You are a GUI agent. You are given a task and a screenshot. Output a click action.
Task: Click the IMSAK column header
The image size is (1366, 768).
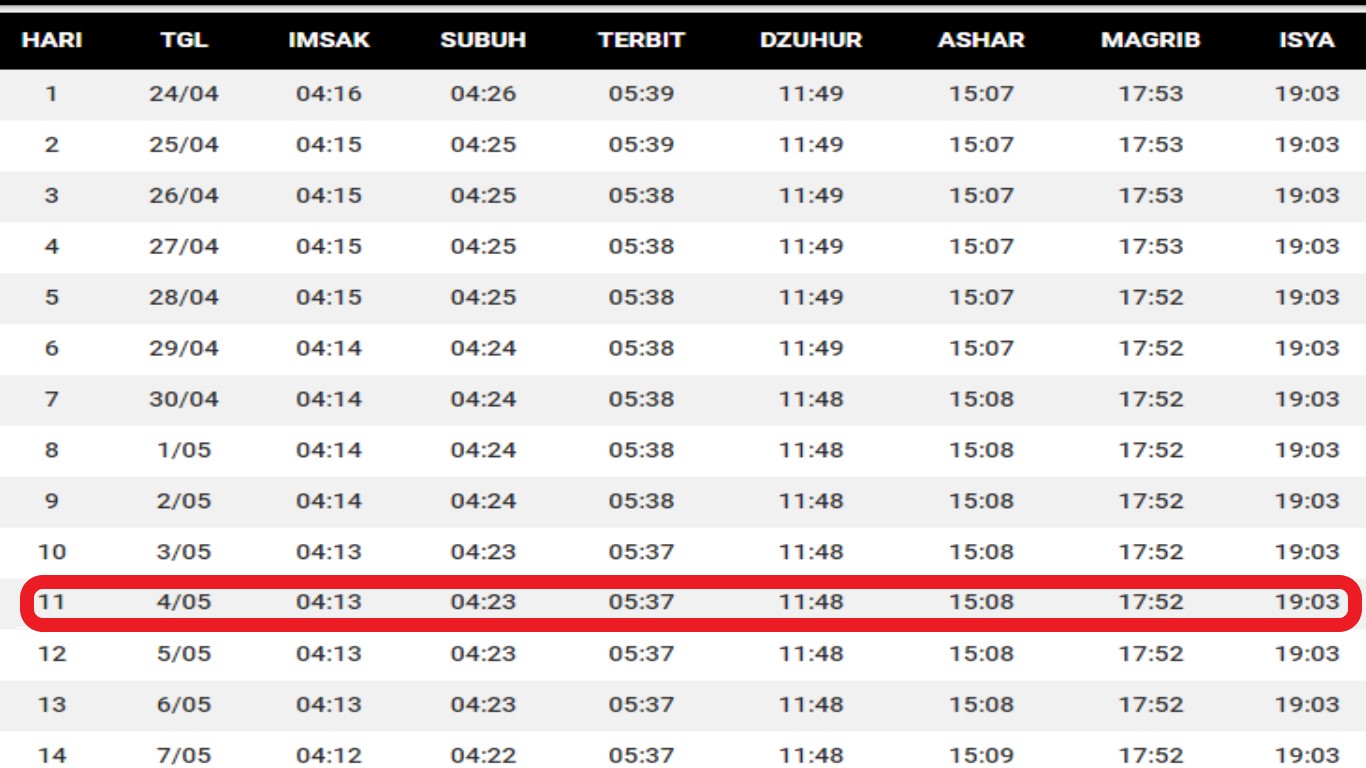point(330,40)
